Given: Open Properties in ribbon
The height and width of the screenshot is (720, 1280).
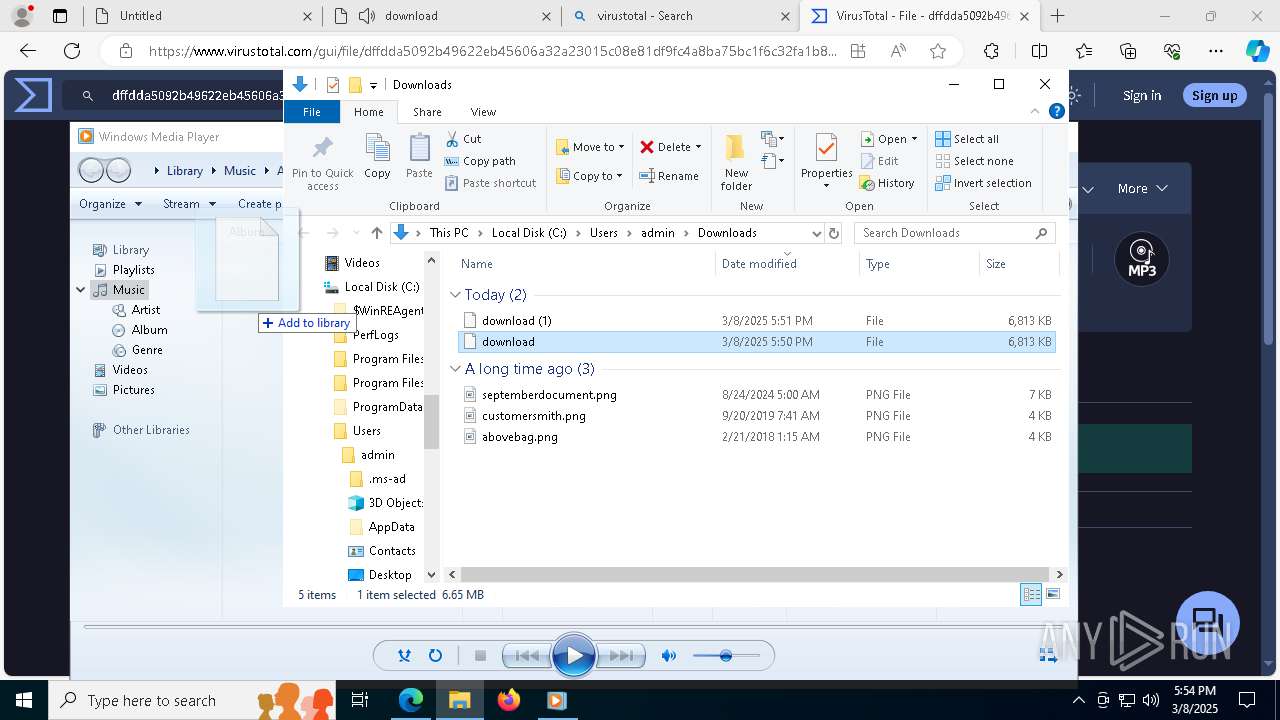Looking at the screenshot, I should coord(826,160).
